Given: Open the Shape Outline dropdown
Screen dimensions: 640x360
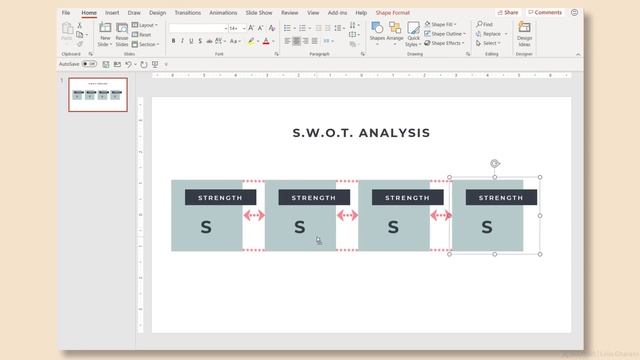Looking at the screenshot, I should [445, 34].
